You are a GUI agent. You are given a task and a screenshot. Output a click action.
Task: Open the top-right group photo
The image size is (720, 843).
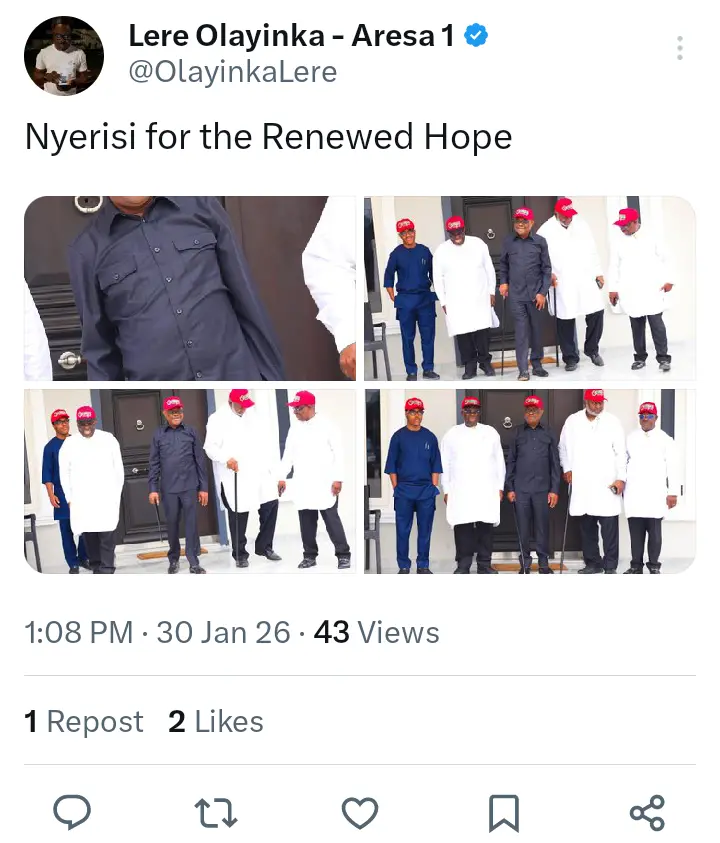[530, 288]
